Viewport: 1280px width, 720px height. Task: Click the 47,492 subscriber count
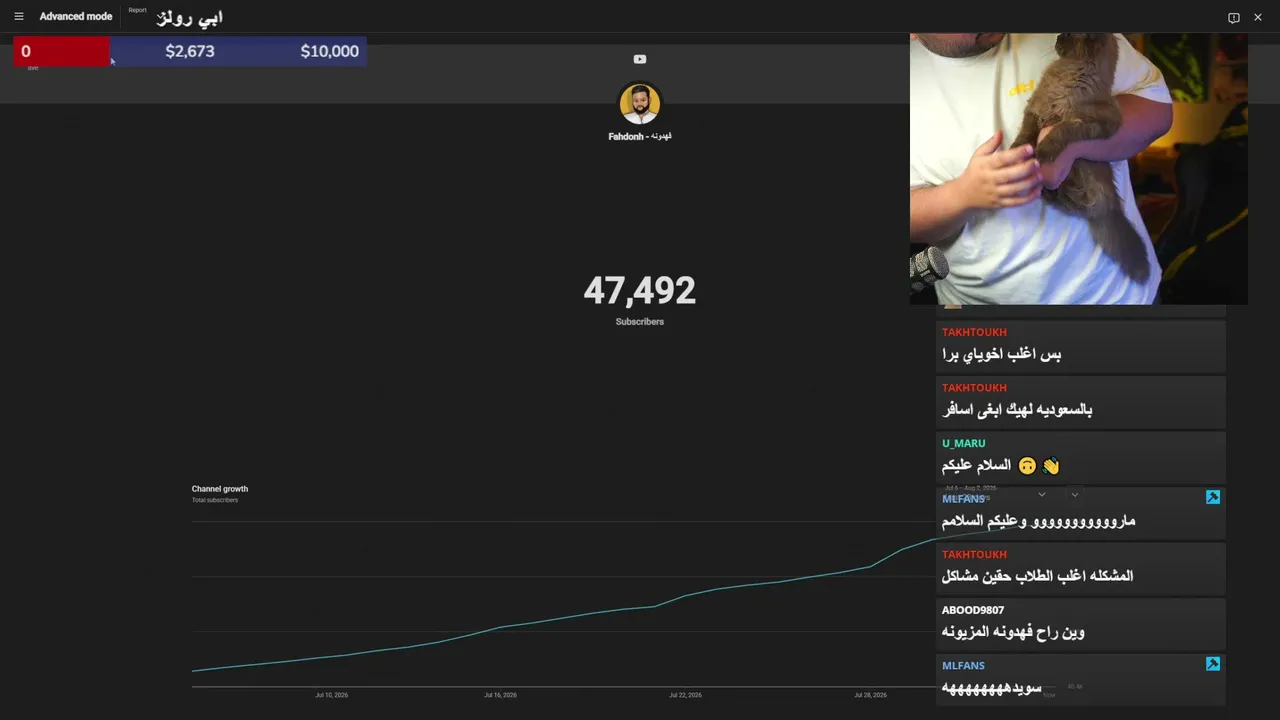(x=640, y=291)
